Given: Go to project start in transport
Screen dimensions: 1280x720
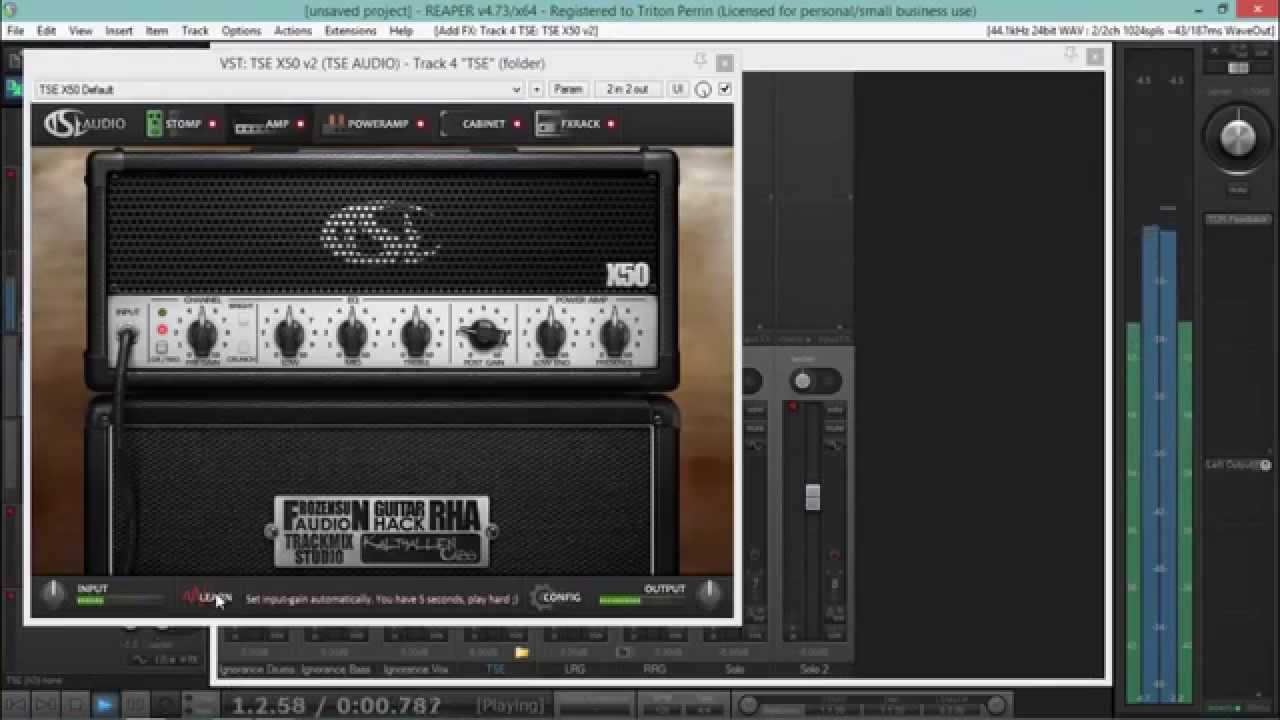Looking at the screenshot, I should [x=16, y=704].
